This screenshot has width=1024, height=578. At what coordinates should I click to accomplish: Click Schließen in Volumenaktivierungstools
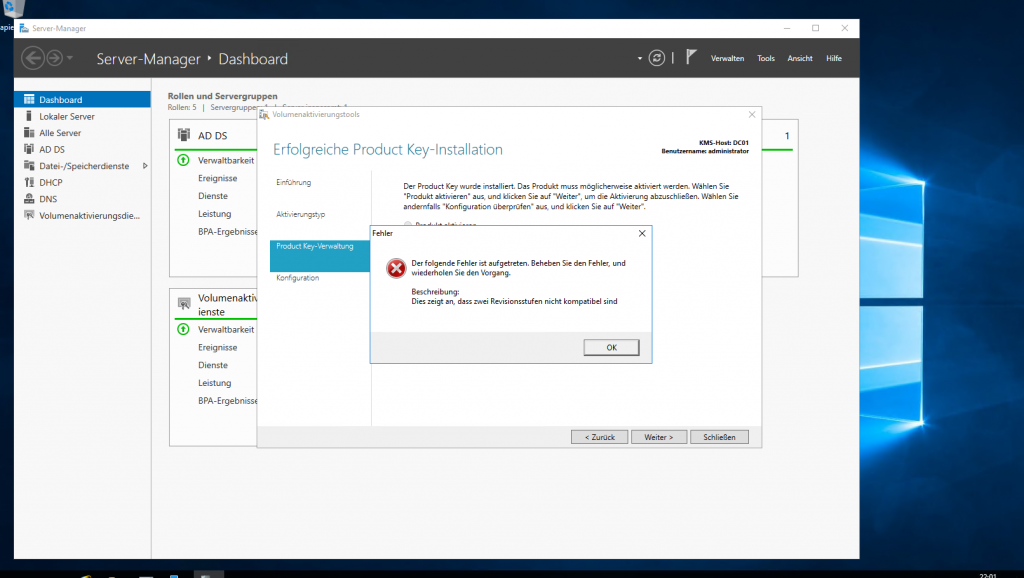(x=719, y=437)
